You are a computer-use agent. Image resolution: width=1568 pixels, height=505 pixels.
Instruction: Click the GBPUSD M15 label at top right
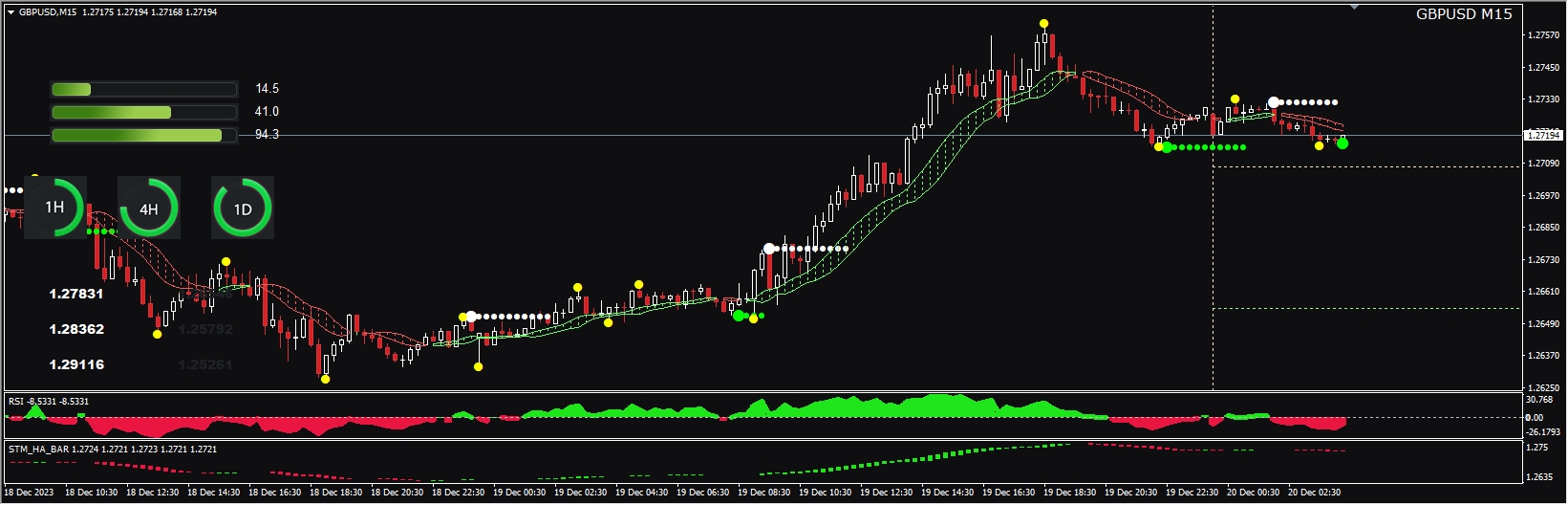(x=1464, y=14)
